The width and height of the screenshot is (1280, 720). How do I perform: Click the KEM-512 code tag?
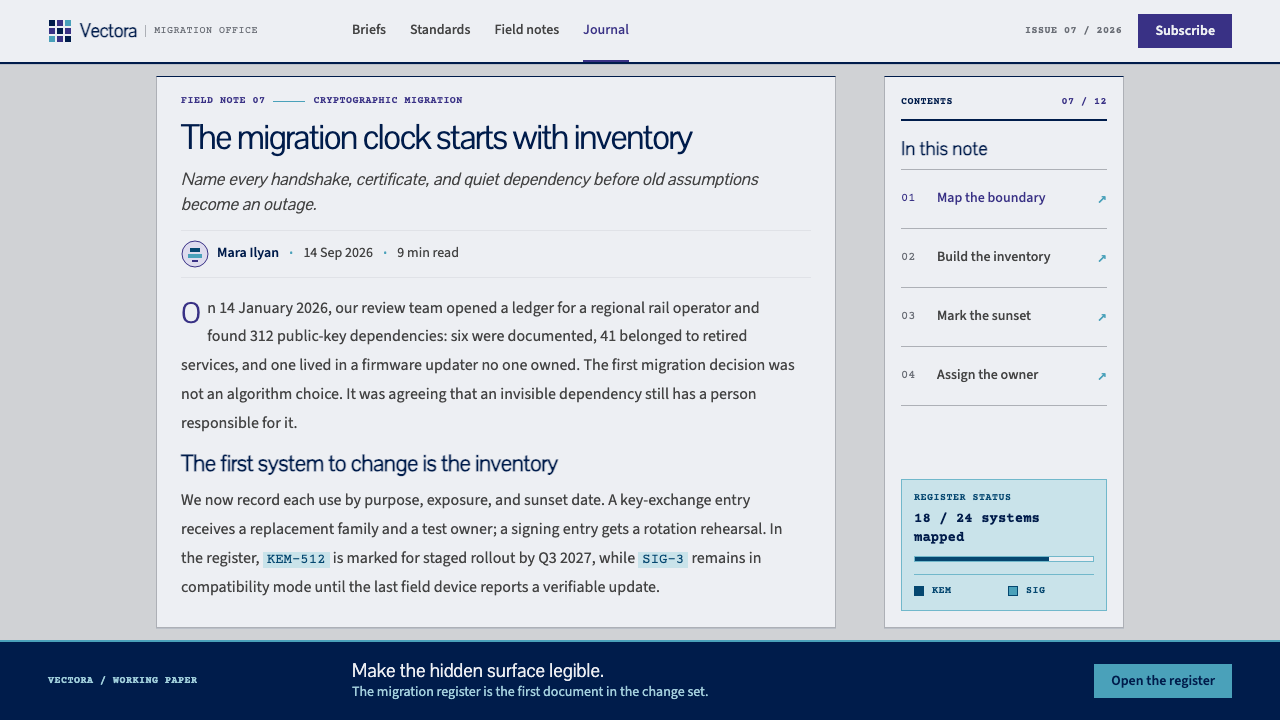click(x=296, y=559)
